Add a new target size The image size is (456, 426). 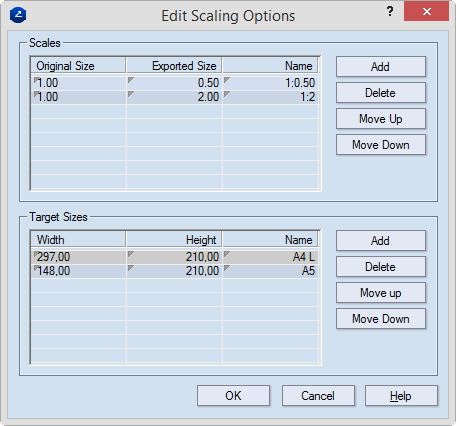(x=381, y=241)
